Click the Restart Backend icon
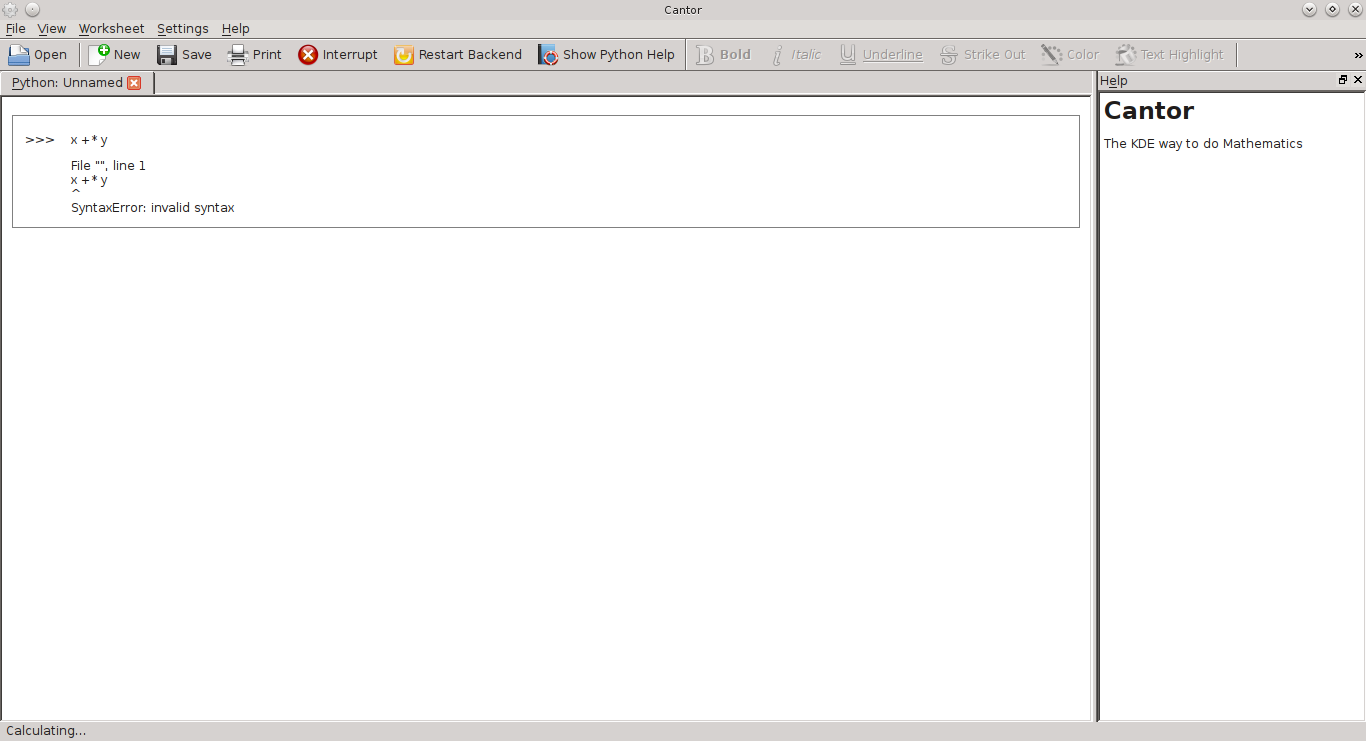 (404, 55)
